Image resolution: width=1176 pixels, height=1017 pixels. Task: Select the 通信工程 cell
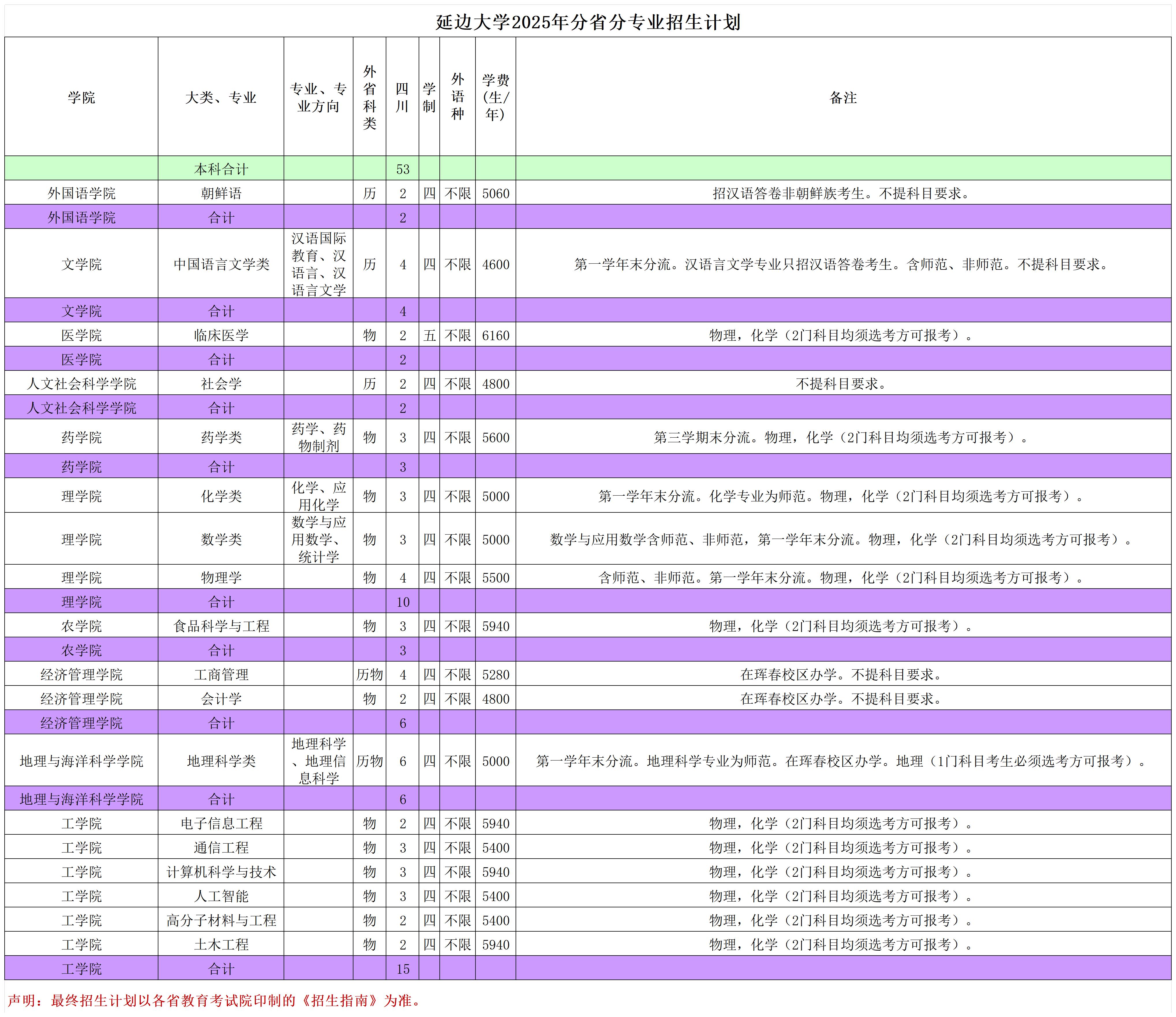[x=221, y=847]
